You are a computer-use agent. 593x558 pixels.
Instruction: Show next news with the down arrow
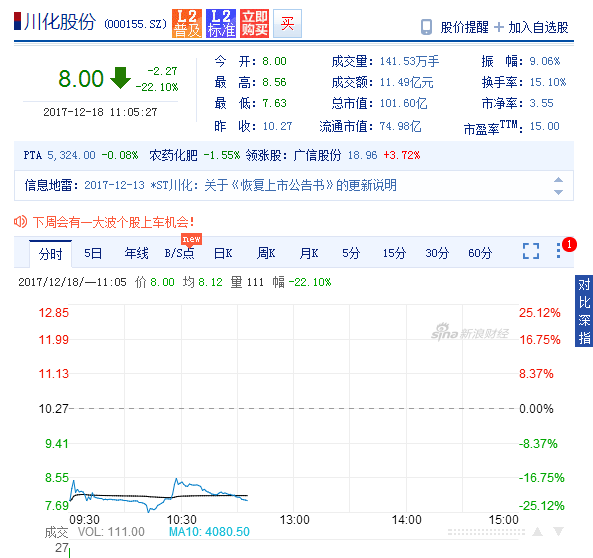pyautogui.click(x=558, y=192)
